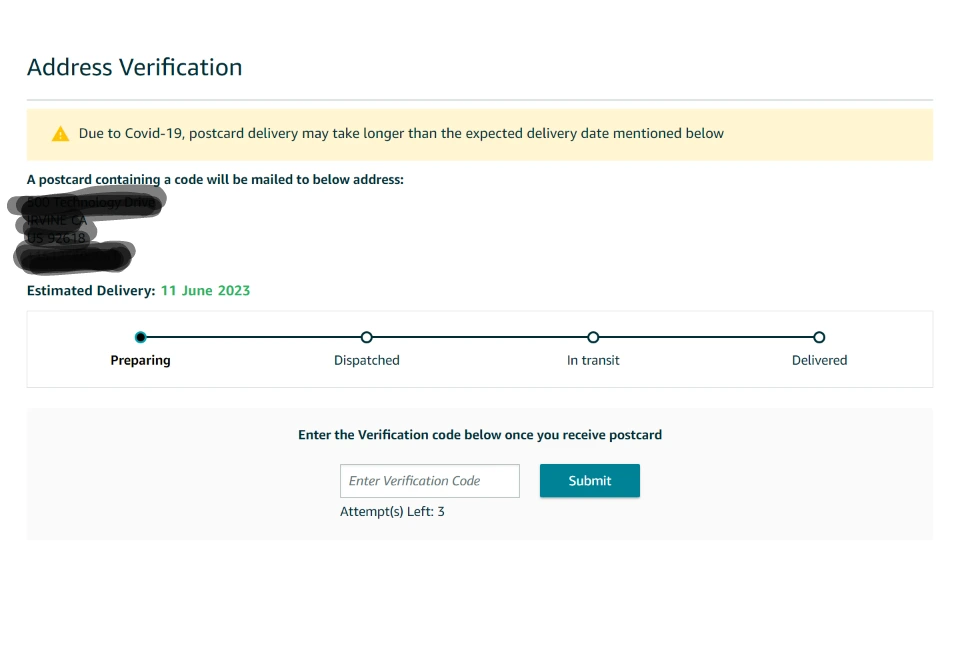Select the Dispatched milestone dot
Viewport: 963px width, 654px height.
coord(366,337)
